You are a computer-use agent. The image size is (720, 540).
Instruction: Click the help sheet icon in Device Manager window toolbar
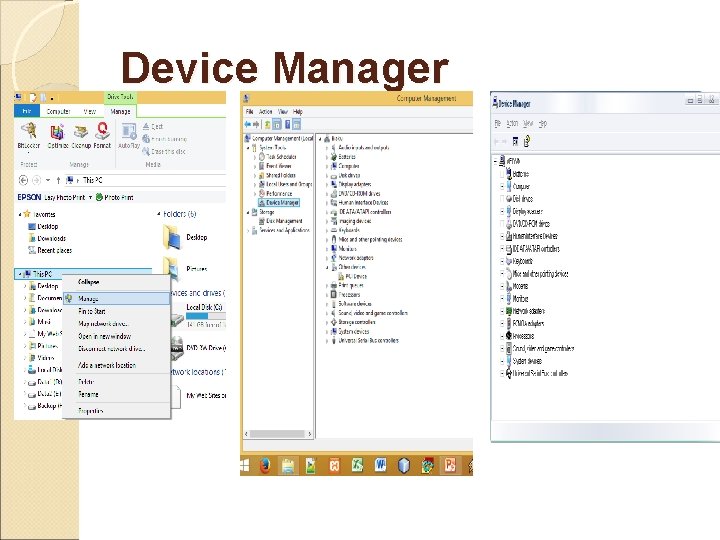[527, 141]
